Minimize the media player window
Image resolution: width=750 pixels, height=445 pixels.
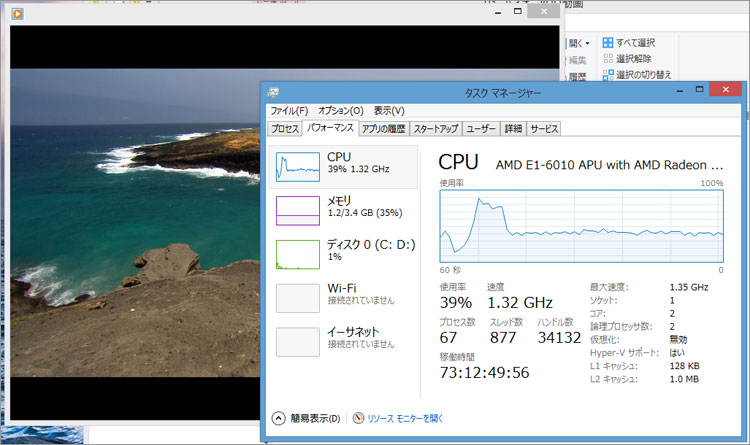click(498, 12)
